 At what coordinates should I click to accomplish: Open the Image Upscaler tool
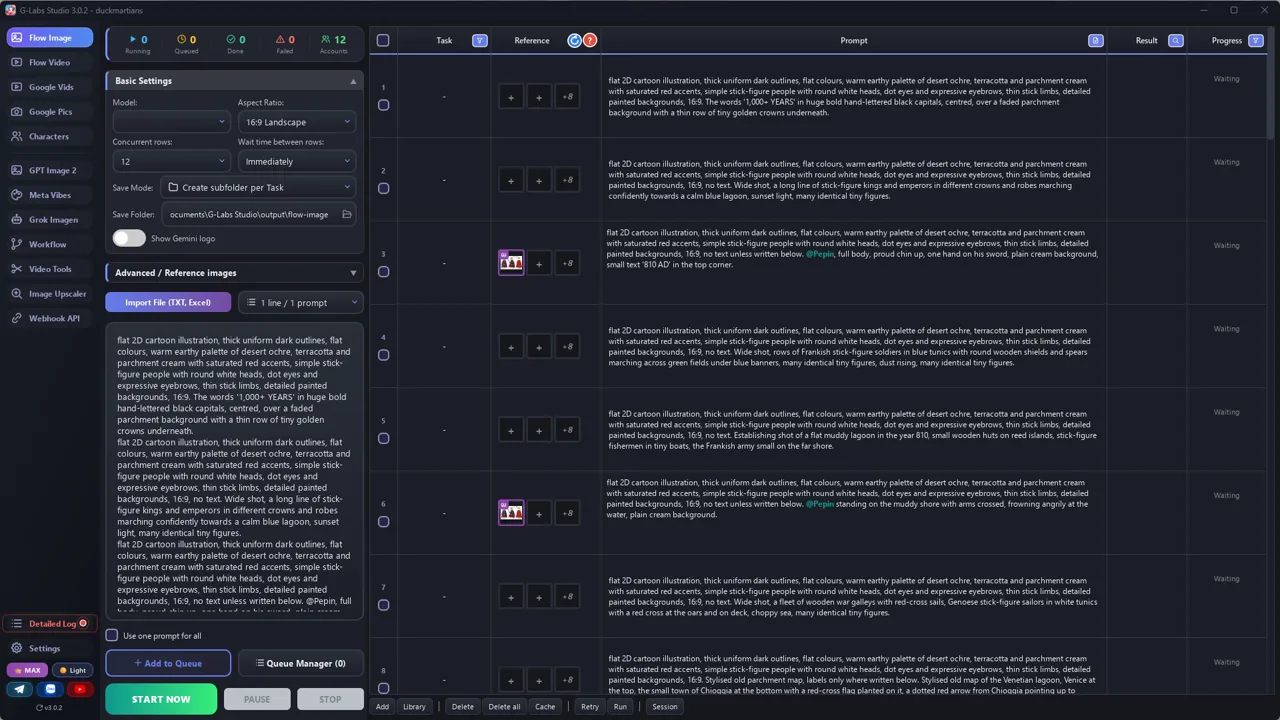[x=49, y=294]
